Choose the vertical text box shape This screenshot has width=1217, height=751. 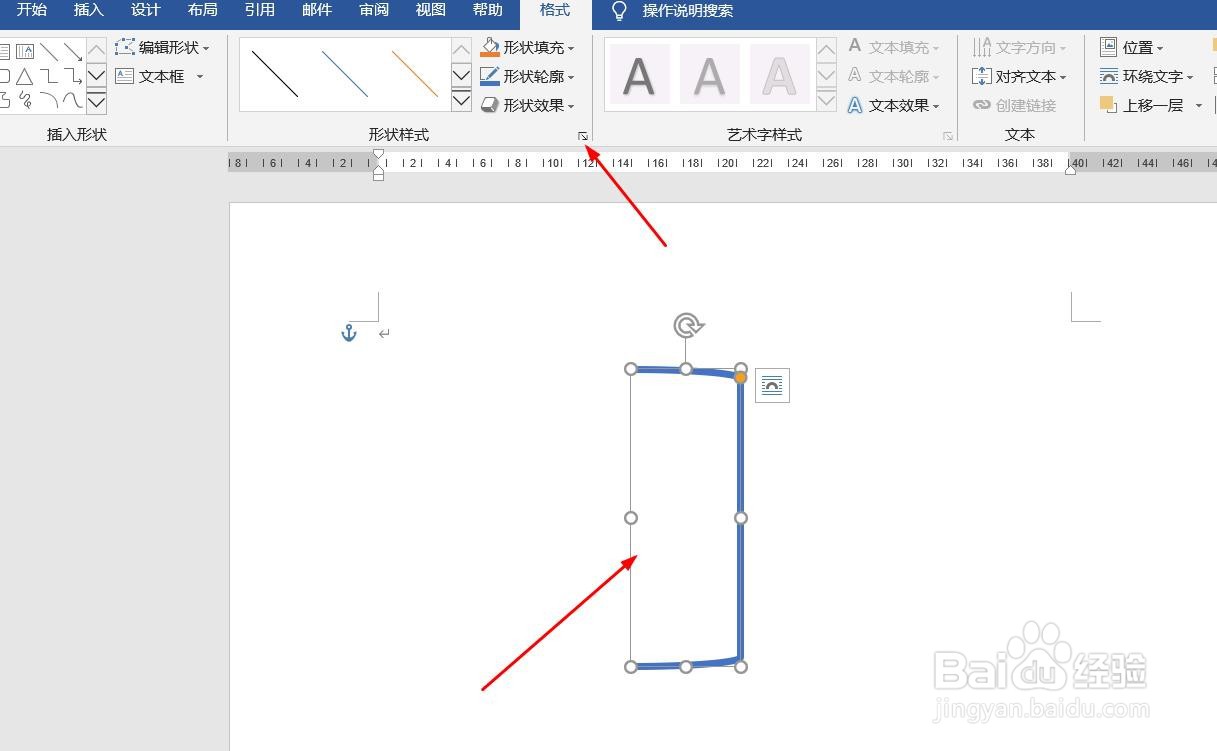pyautogui.click(x=25, y=52)
